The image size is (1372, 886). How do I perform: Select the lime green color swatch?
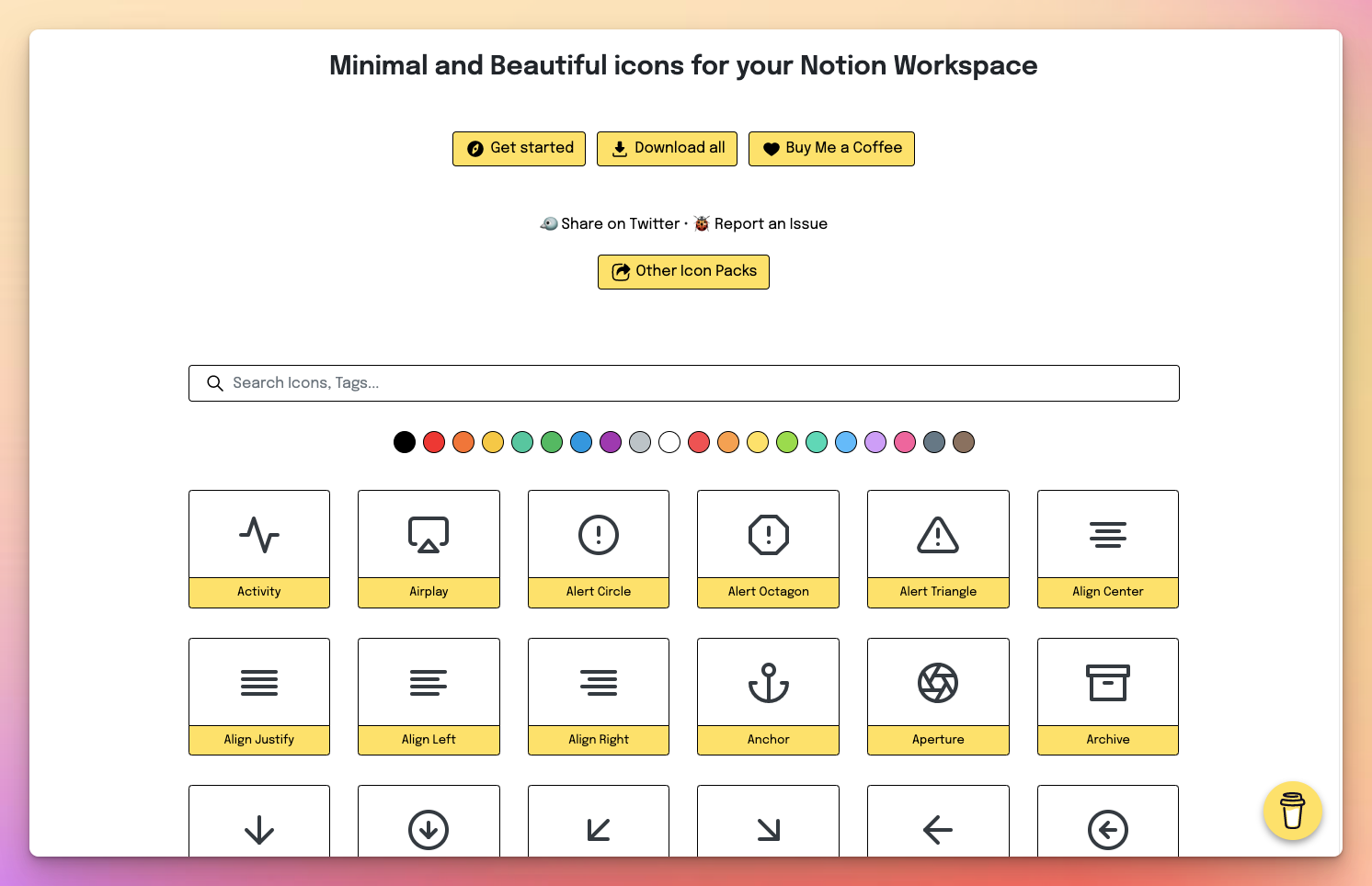(787, 442)
